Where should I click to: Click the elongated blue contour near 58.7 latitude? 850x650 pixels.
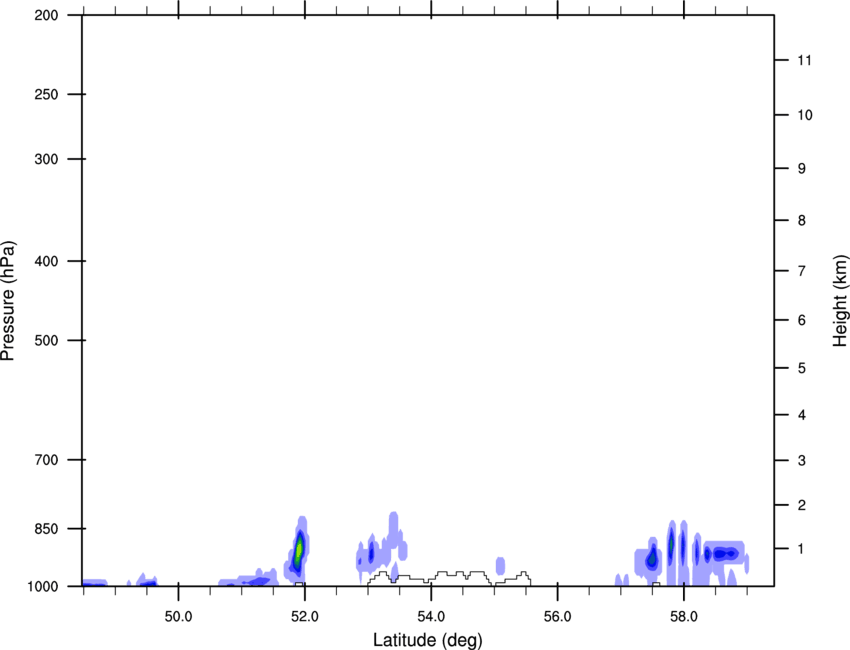[725, 554]
